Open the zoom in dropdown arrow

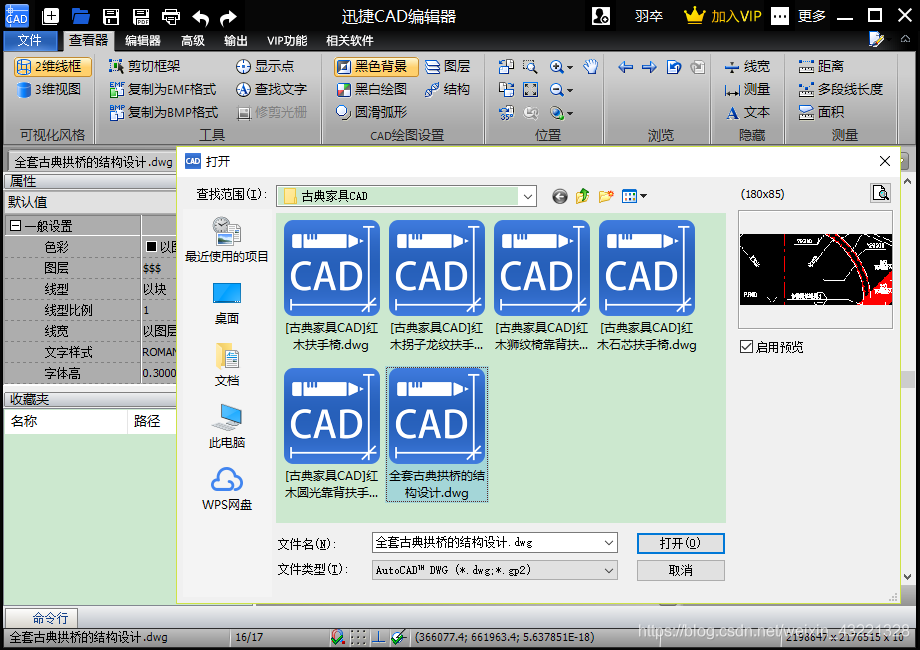(570, 67)
